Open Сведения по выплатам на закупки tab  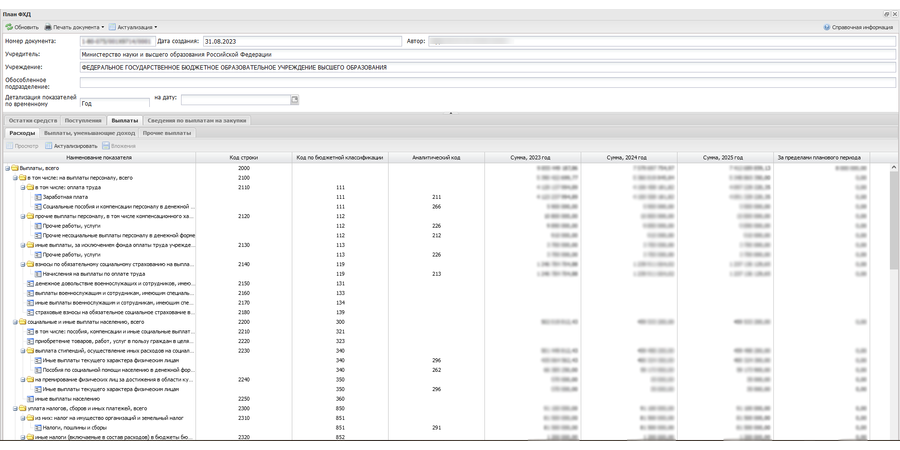(x=197, y=121)
